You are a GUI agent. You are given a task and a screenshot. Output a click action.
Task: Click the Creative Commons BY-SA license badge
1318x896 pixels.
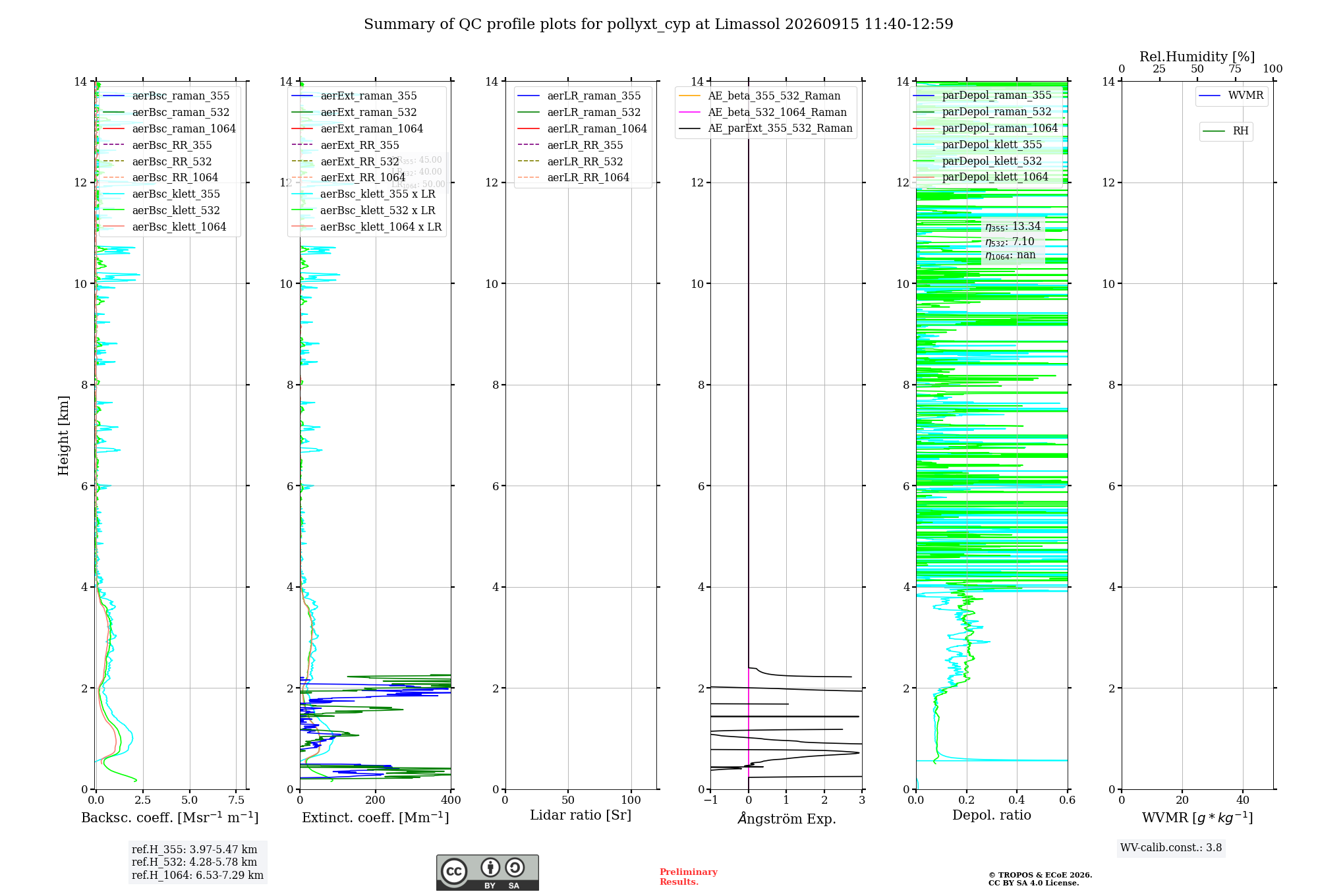(487, 872)
